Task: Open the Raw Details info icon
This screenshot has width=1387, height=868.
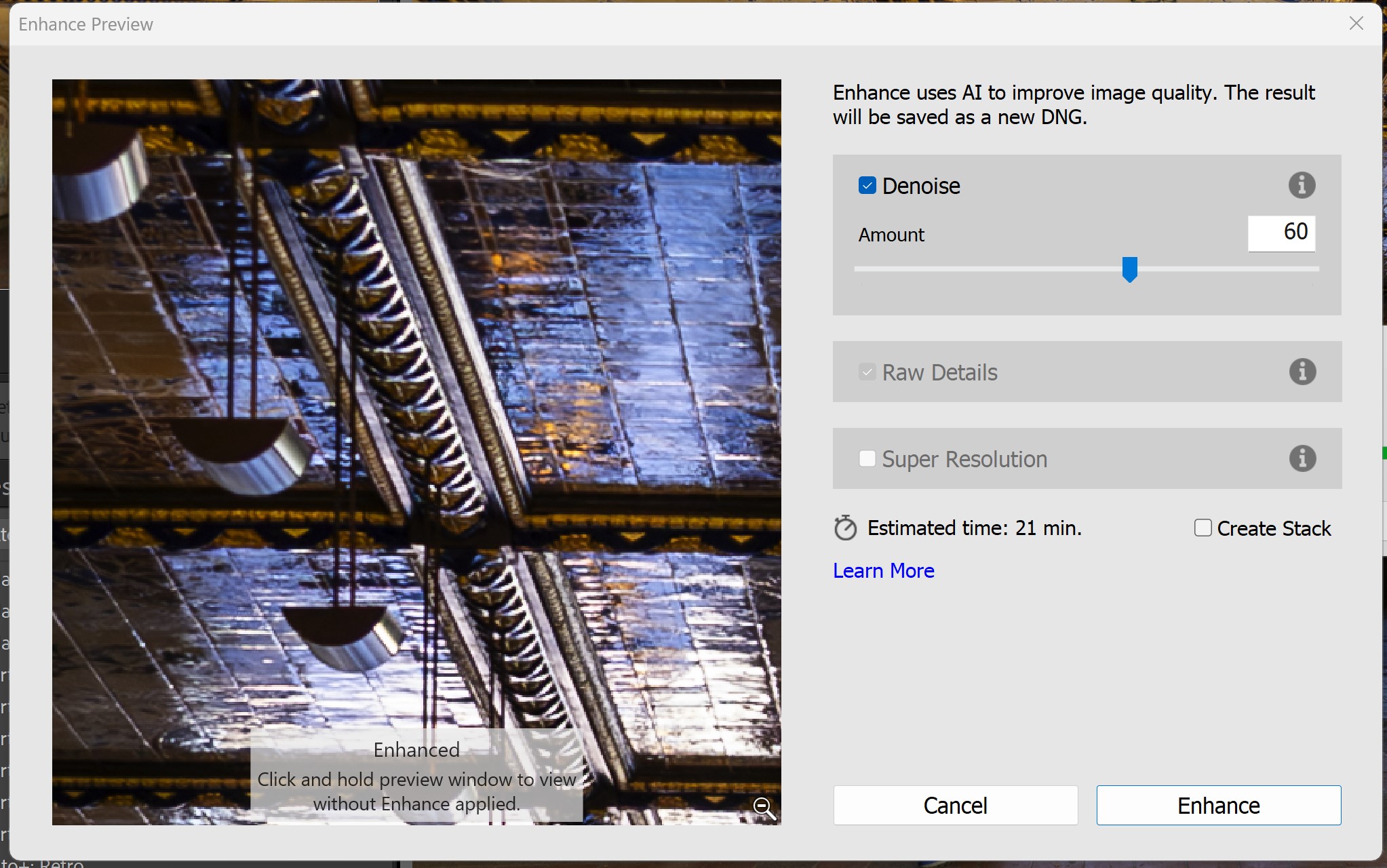Action: [x=1302, y=372]
